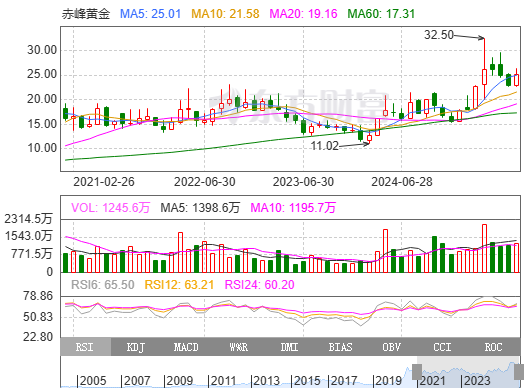The width and height of the screenshot is (525, 392).
Task: Click the tallest red volume bar
Action: pos(484,248)
